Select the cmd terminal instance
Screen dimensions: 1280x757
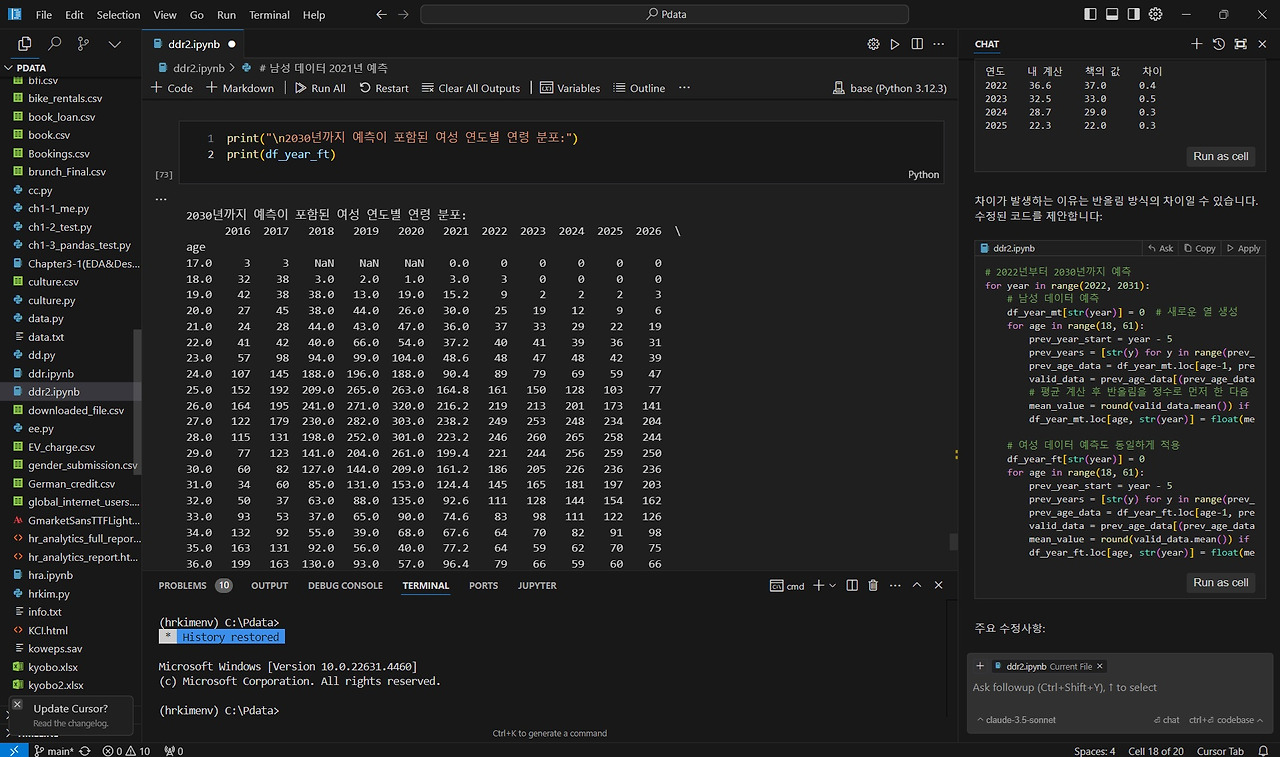click(786, 586)
